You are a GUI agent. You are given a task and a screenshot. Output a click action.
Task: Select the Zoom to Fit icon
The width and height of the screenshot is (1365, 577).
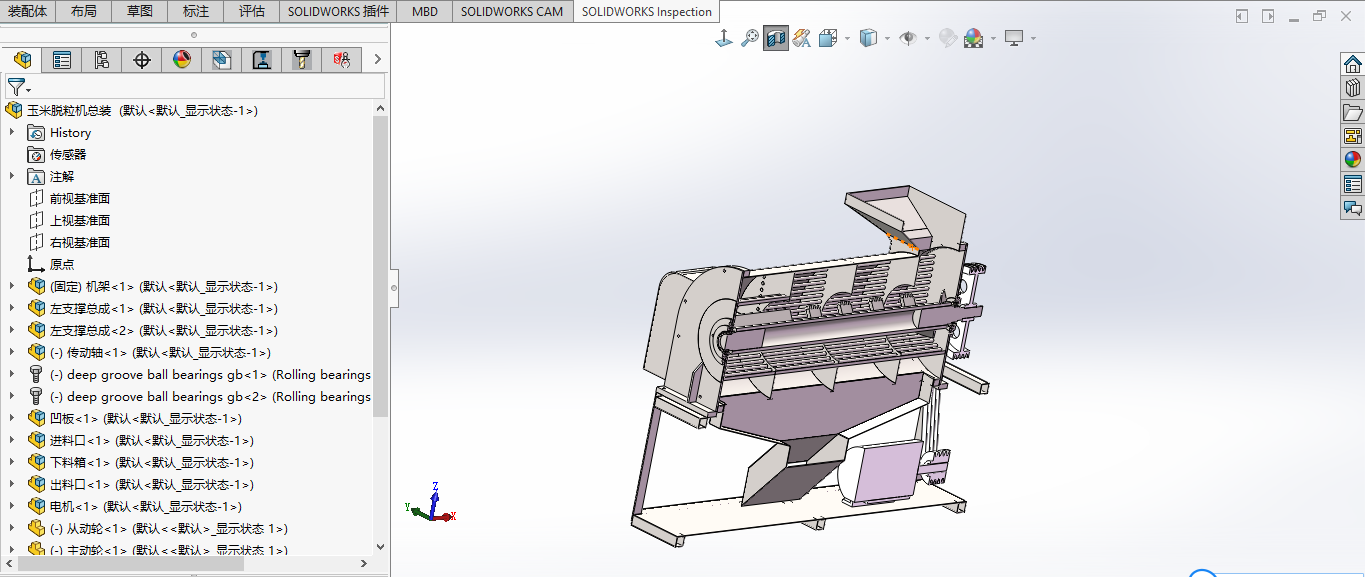pyautogui.click(x=723, y=37)
